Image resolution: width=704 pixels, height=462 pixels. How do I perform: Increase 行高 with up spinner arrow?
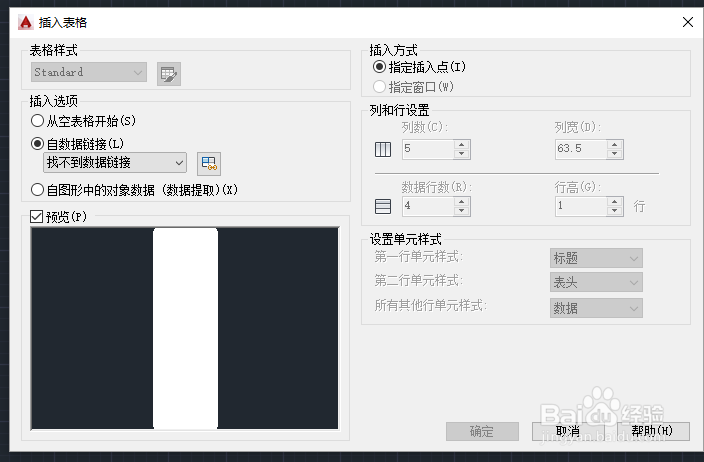(x=615, y=202)
